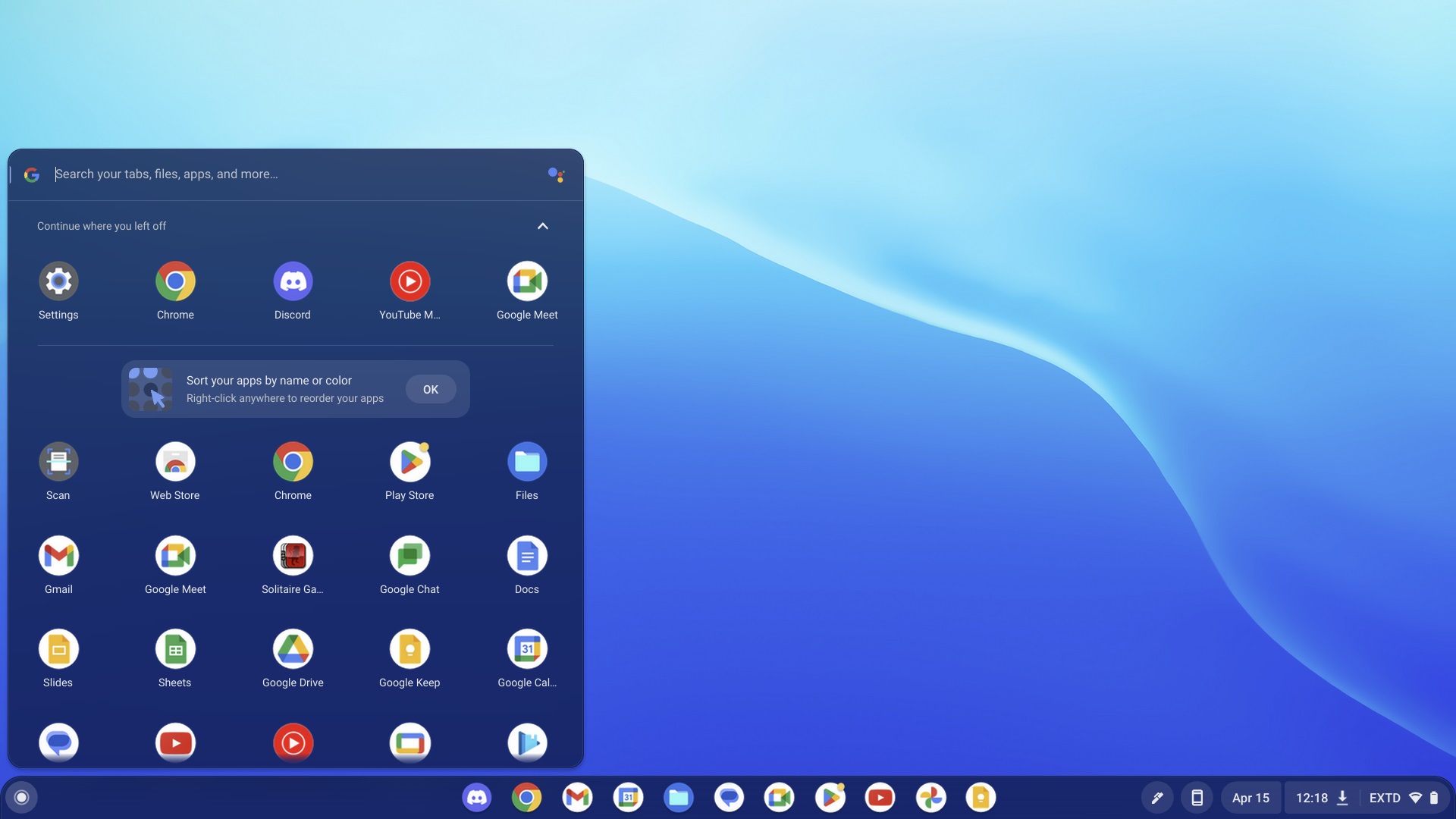Click the Google Assistant icon in search bar
Viewport: 1456px width, 819px height.
tap(556, 175)
